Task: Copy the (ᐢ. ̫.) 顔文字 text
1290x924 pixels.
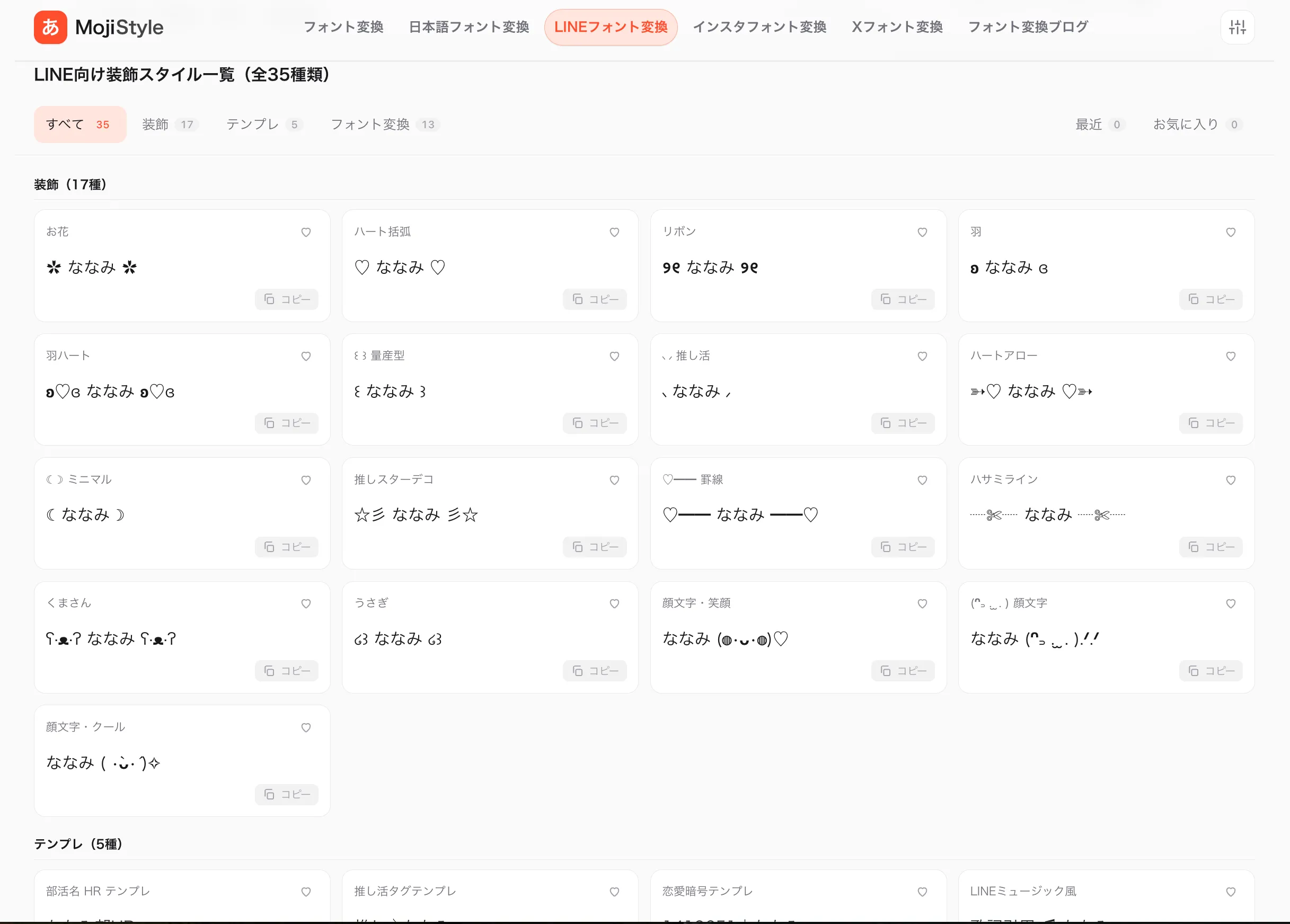Action: [1211, 671]
